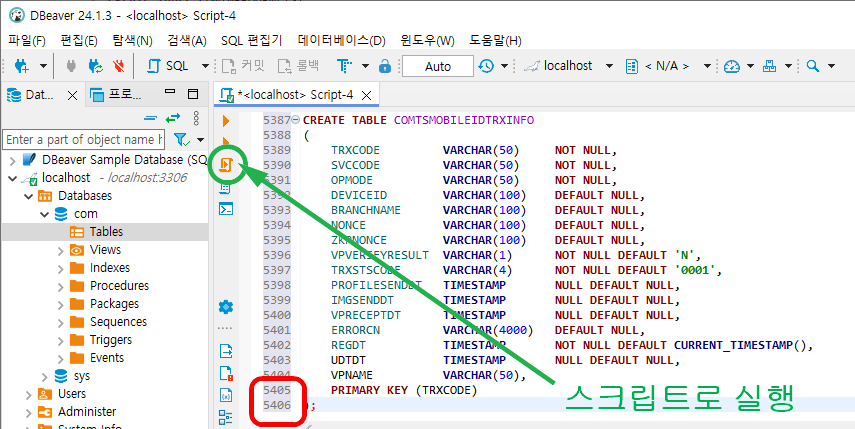Image resolution: width=855 pixels, height=429 pixels.
Task: Collapse the com database node
Action: click(45, 214)
